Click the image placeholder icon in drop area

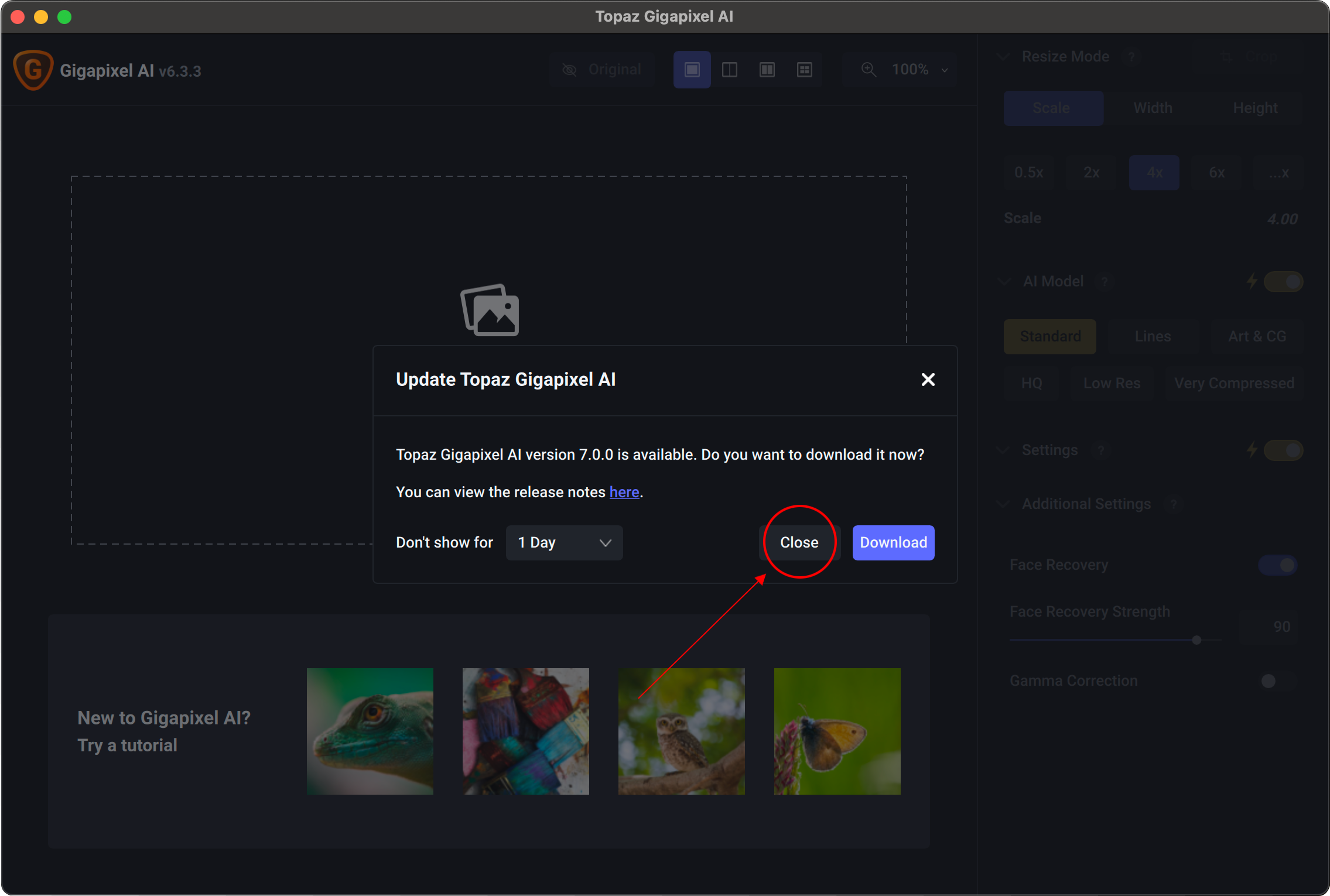(490, 310)
